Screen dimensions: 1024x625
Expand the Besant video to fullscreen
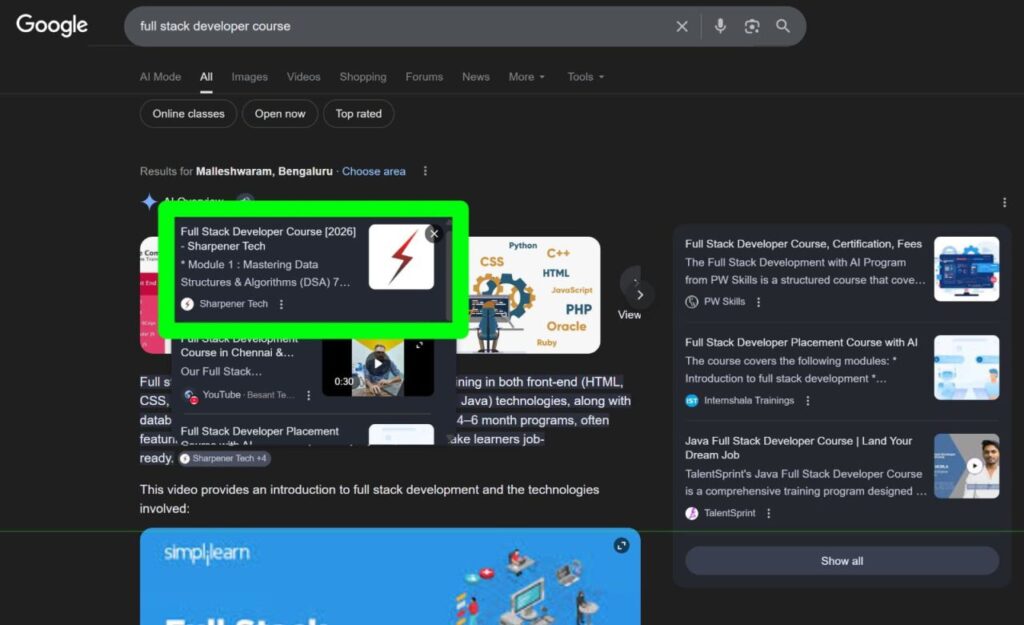pyautogui.click(x=419, y=345)
